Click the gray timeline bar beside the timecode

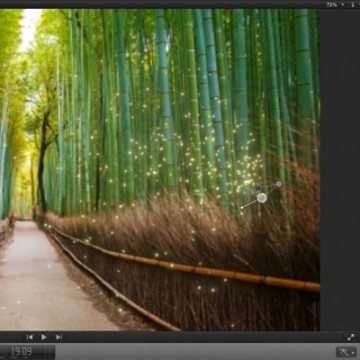click(195, 352)
